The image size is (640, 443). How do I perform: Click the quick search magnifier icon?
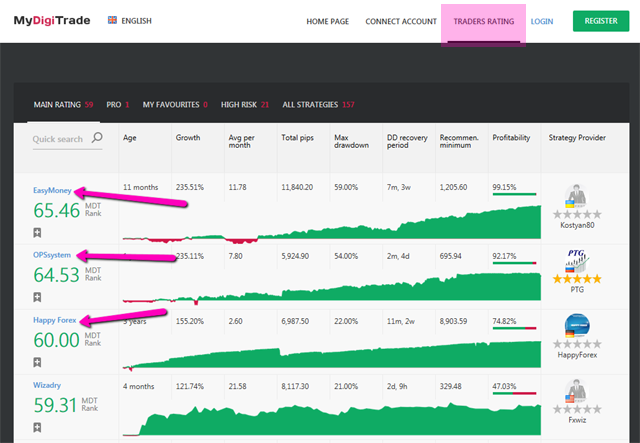97,138
